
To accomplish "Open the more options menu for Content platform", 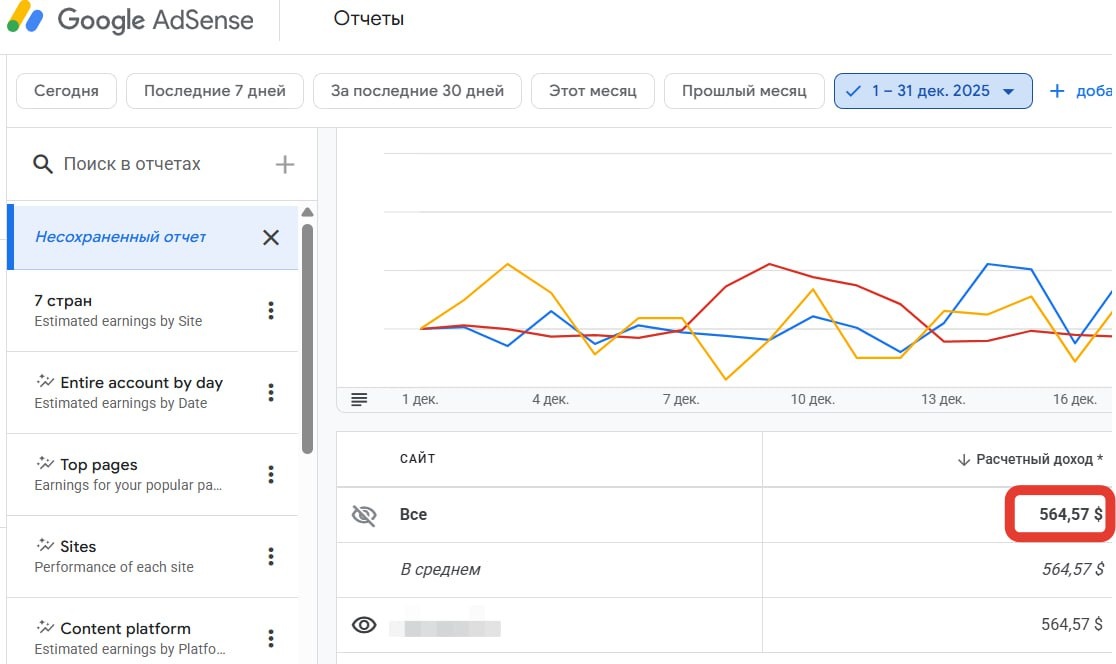I will tap(270, 638).
